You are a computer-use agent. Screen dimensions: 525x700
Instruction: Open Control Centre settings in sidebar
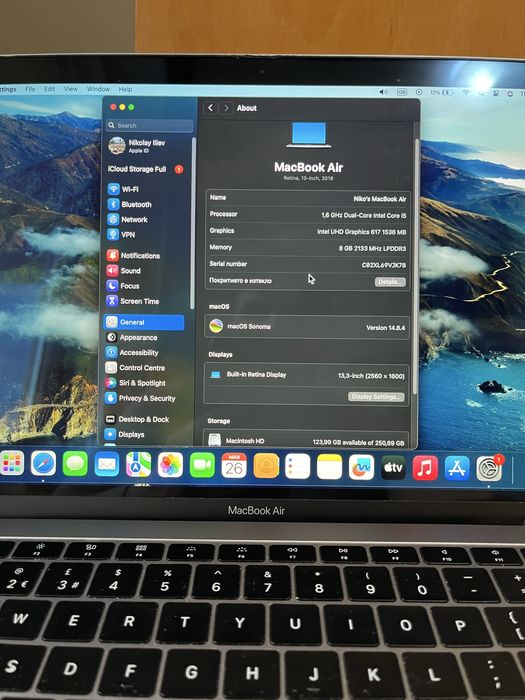[x=135, y=368]
